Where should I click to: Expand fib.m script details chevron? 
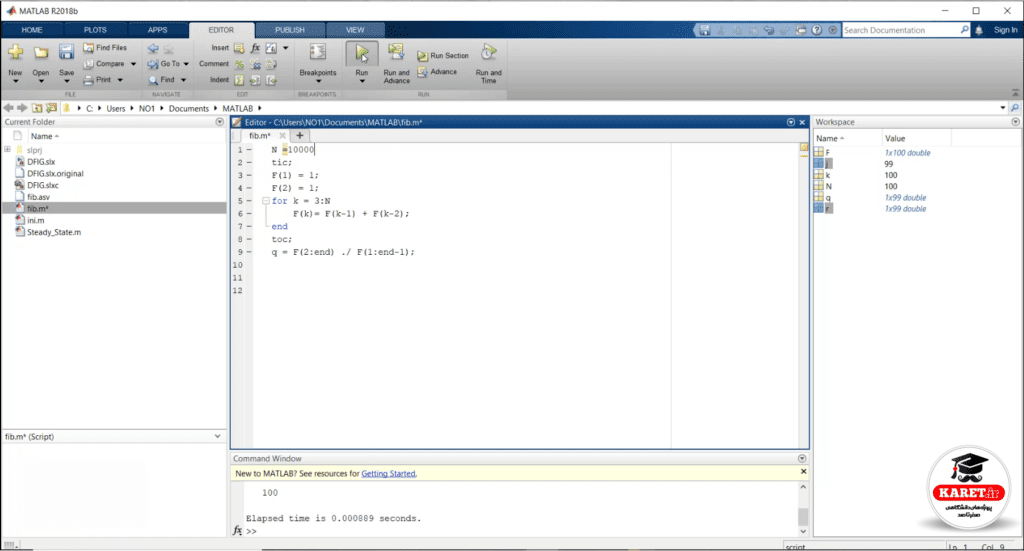coord(217,437)
